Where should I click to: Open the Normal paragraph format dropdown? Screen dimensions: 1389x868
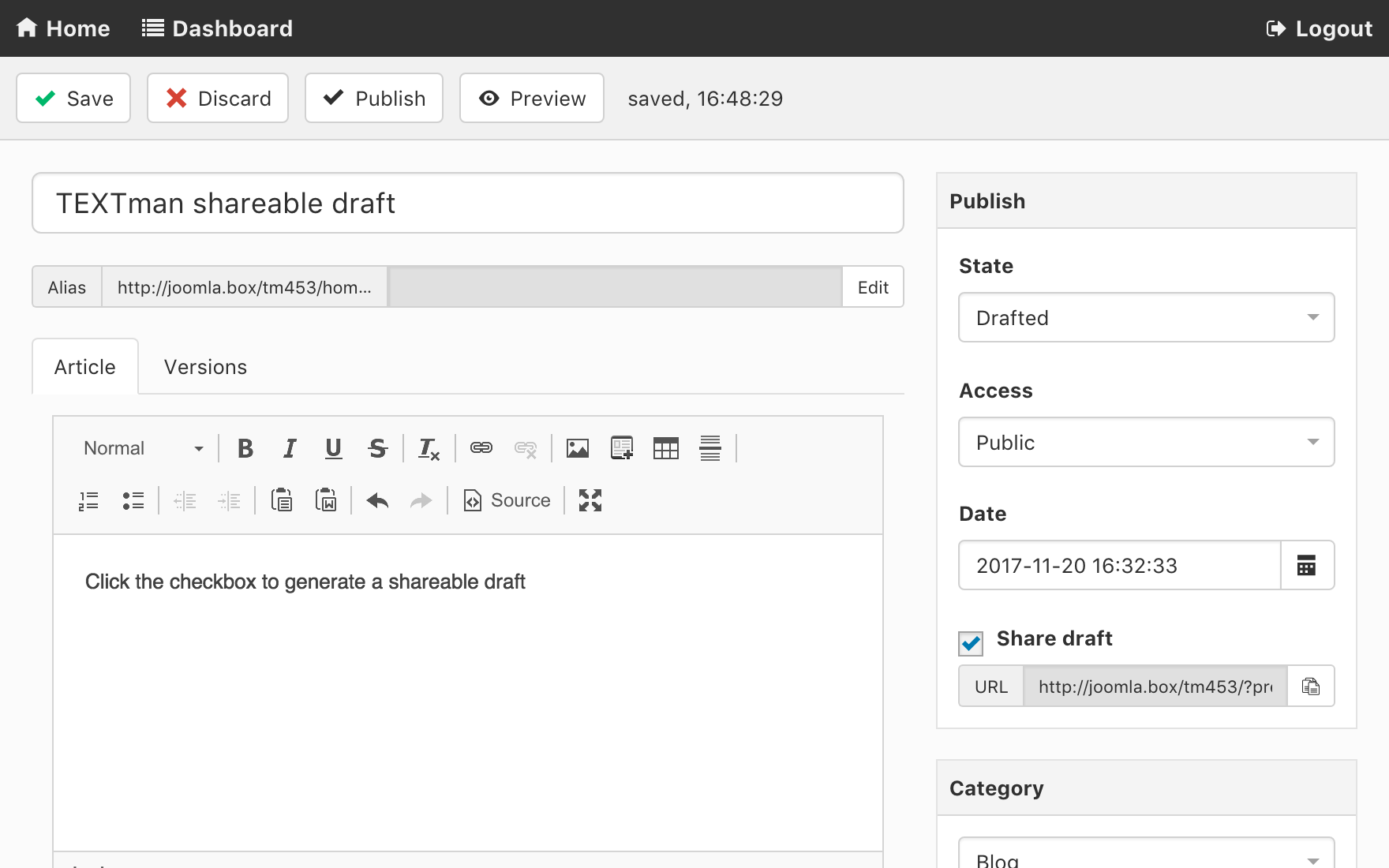(x=143, y=448)
